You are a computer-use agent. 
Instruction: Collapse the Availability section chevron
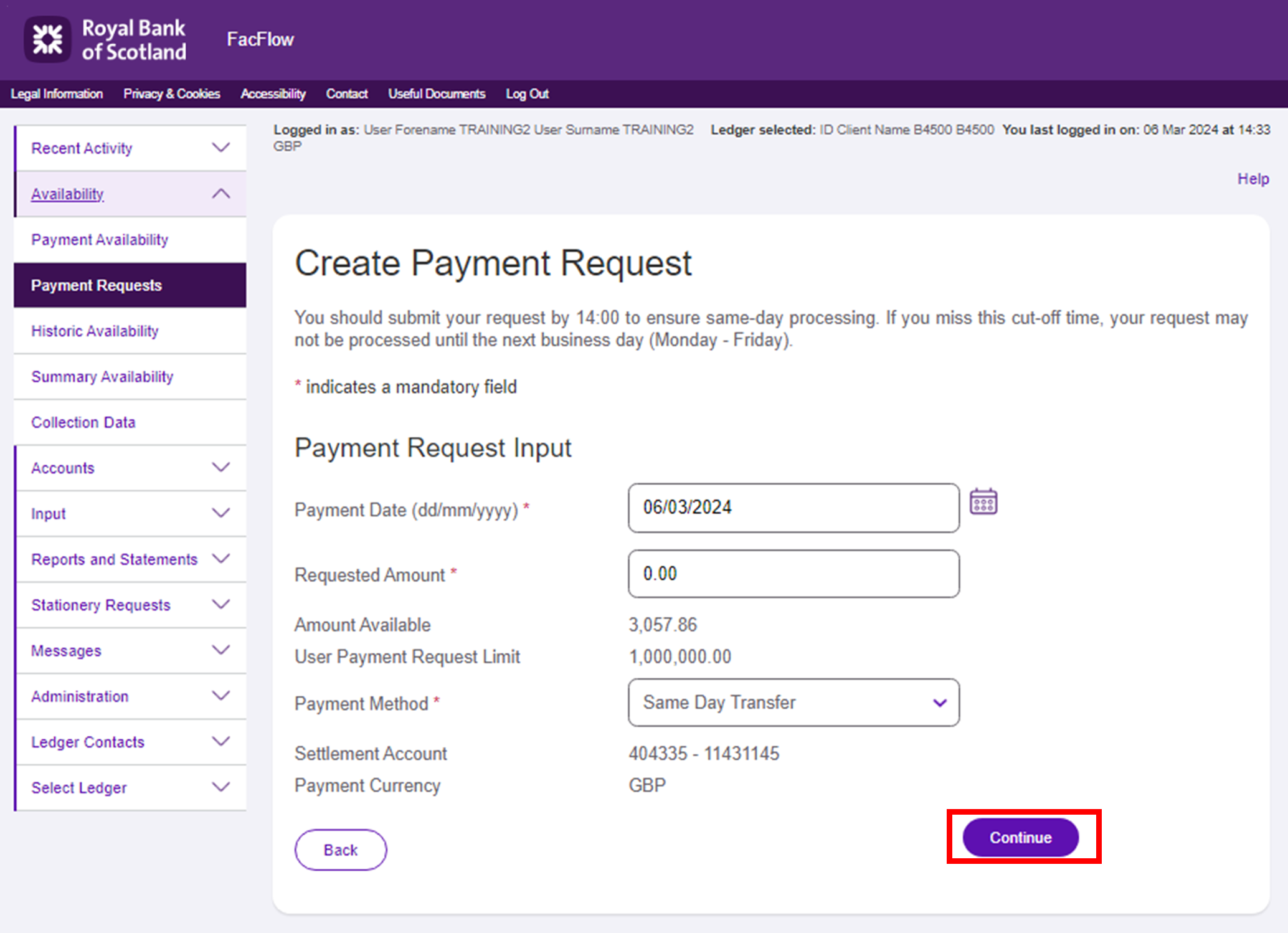click(x=220, y=194)
